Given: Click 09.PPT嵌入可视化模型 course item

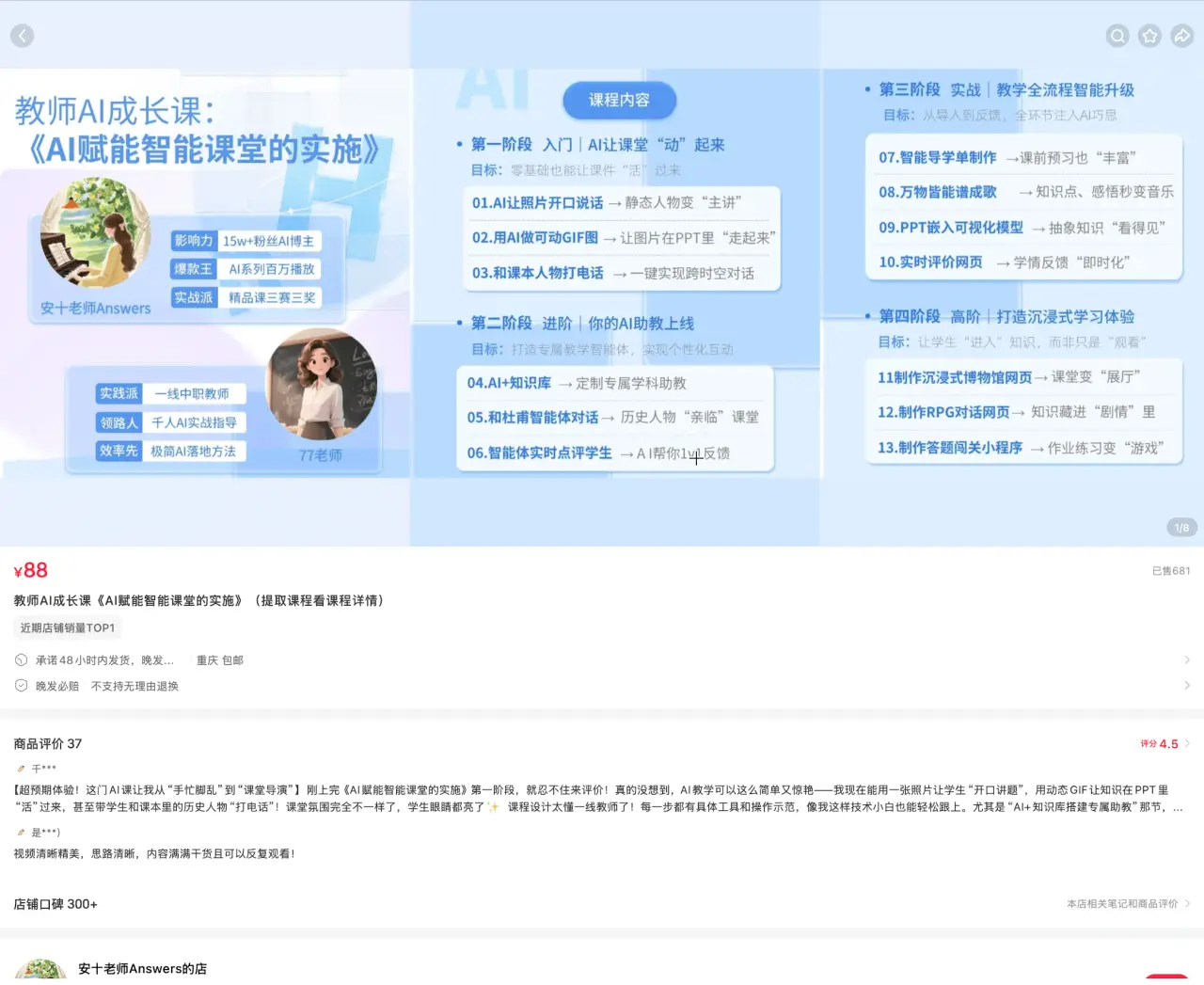Looking at the screenshot, I should [1022, 228].
